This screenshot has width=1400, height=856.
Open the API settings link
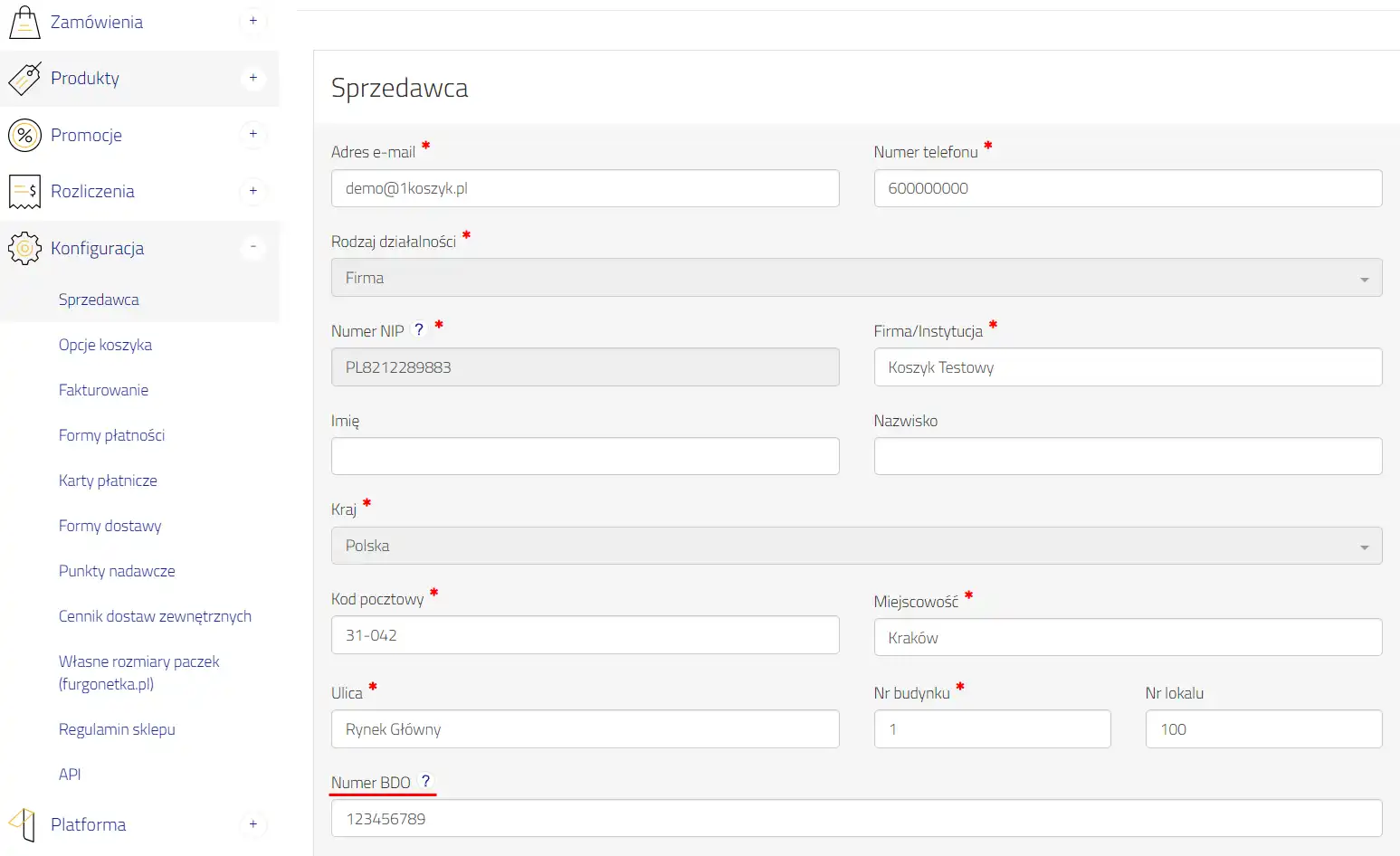coord(70,775)
